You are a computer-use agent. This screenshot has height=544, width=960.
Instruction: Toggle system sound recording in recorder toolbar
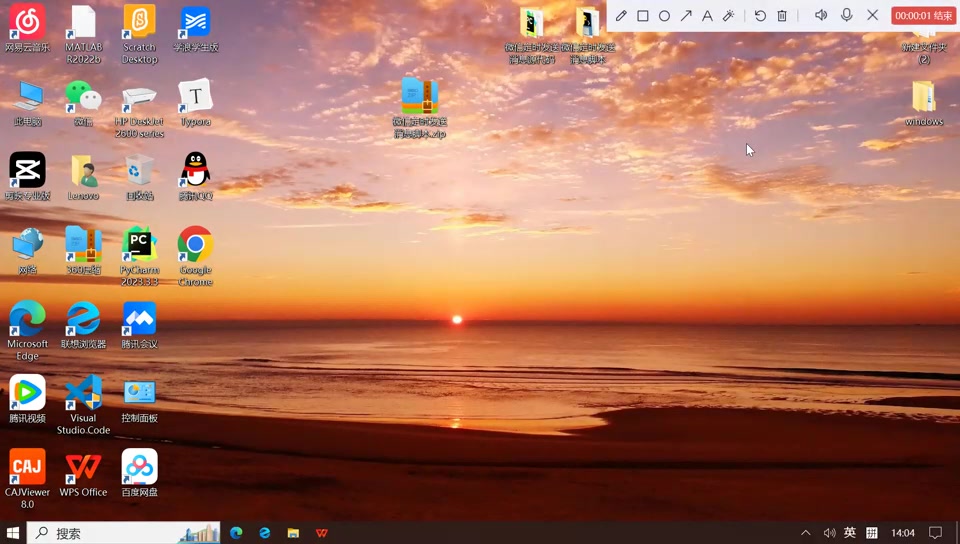tap(821, 16)
